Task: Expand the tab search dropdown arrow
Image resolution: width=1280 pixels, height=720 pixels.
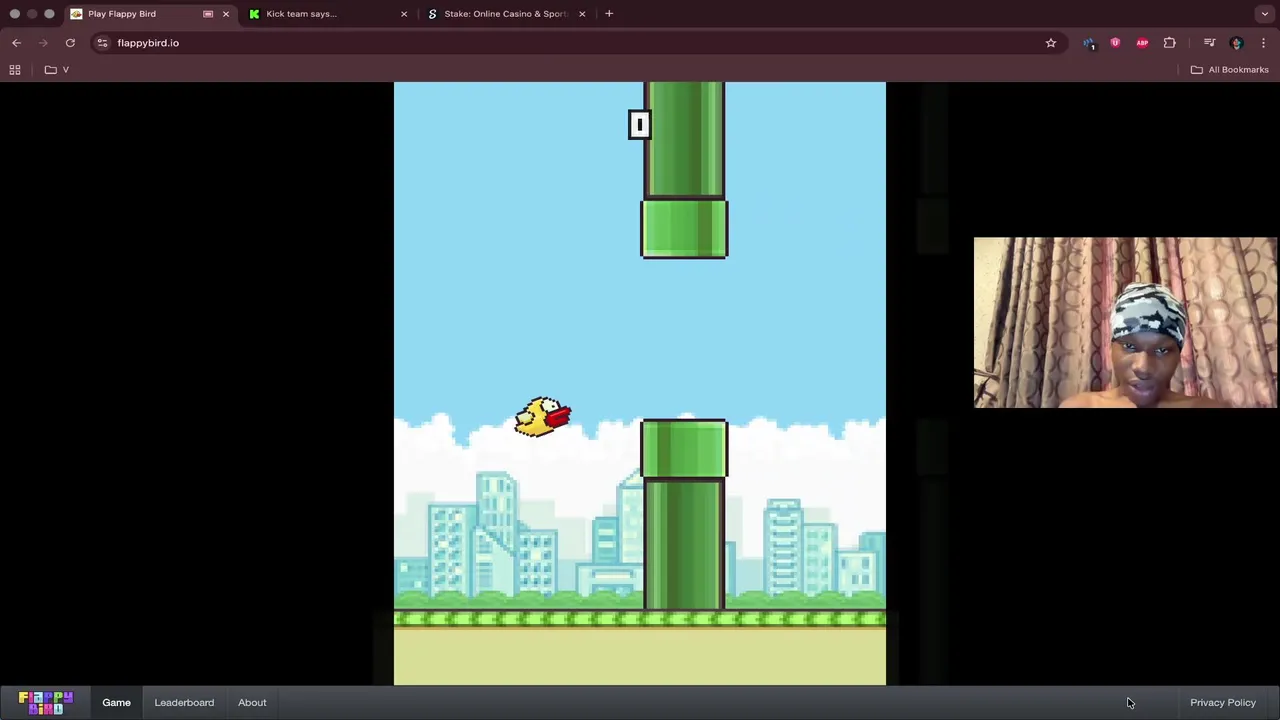Action: click(x=1265, y=14)
